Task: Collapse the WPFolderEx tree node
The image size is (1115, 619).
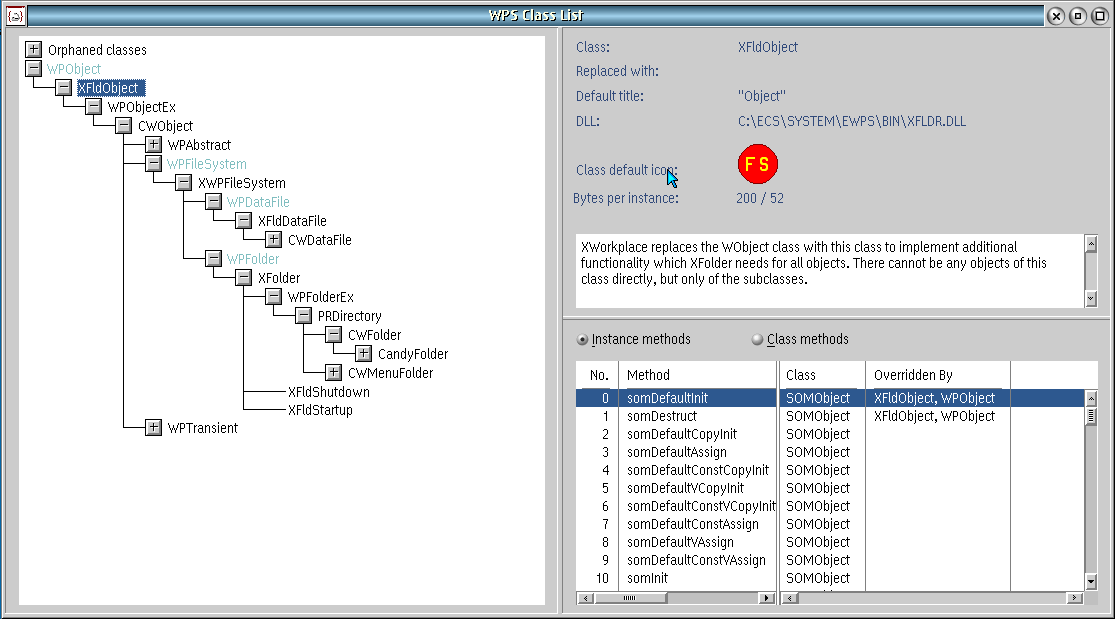Action: coord(273,297)
